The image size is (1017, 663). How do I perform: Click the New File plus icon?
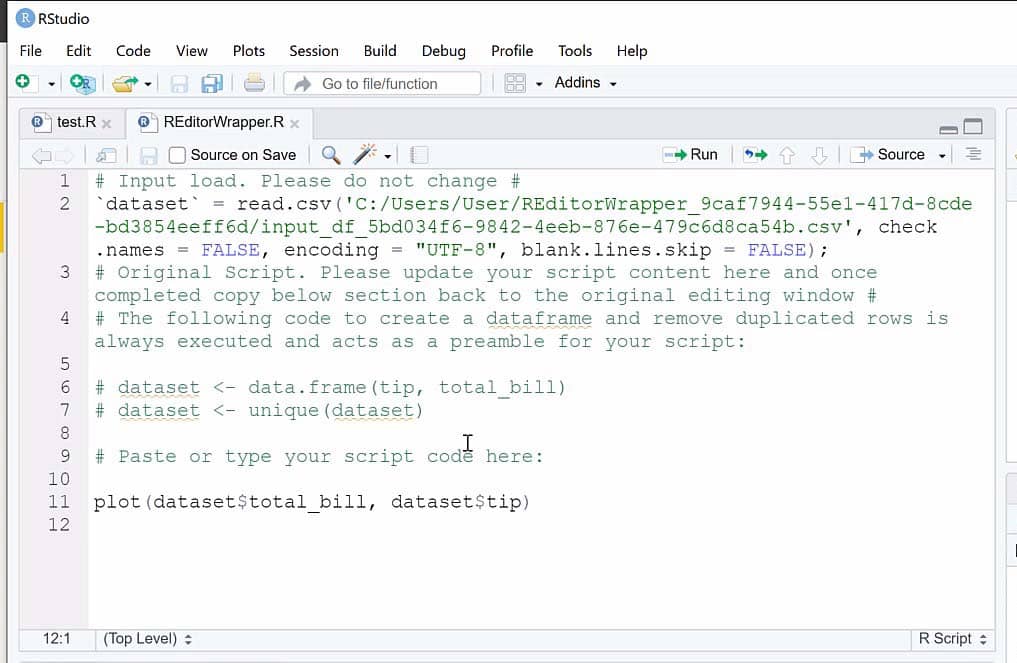23,82
